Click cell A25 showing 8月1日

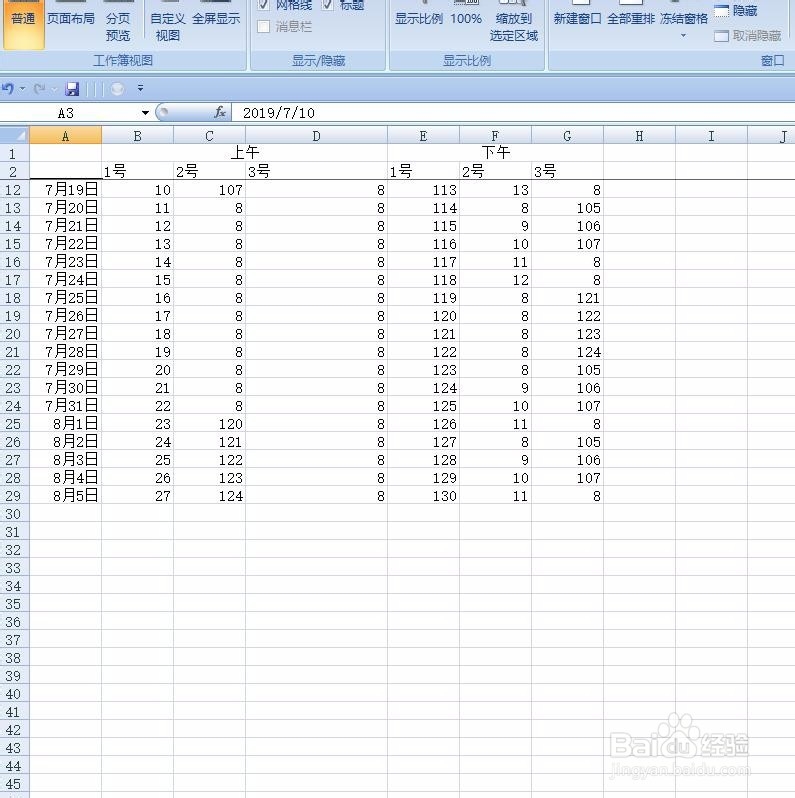pos(65,423)
